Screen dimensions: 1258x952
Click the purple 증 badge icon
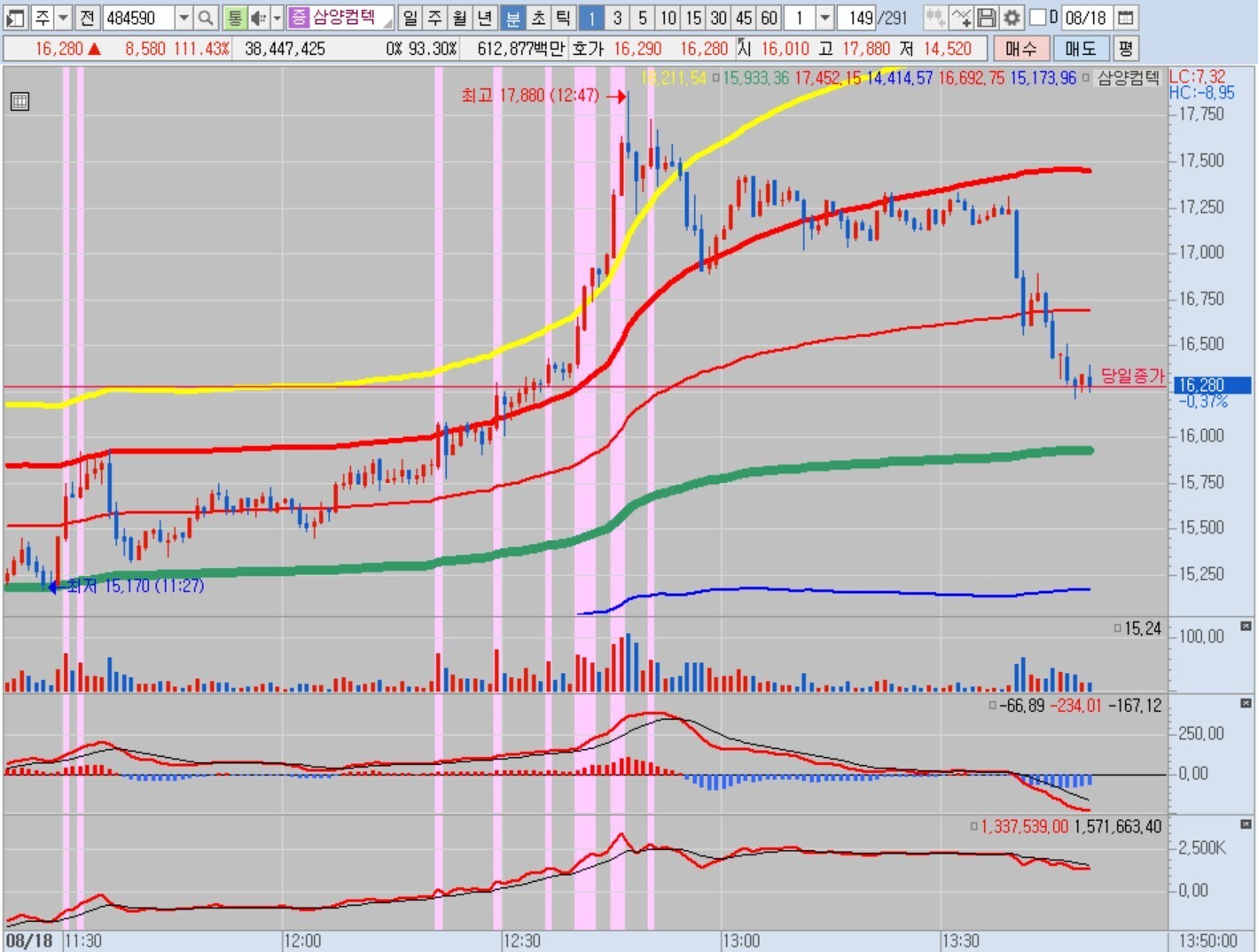pos(299,17)
